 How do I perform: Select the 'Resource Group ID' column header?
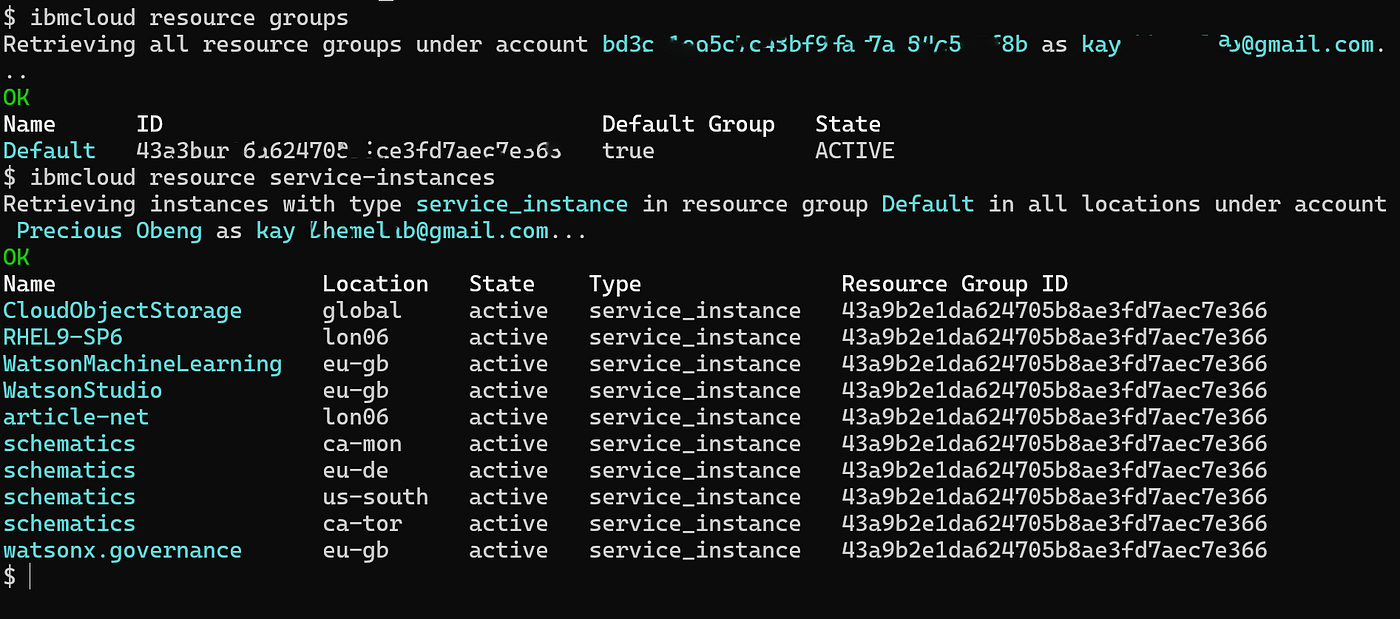pos(955,284)
